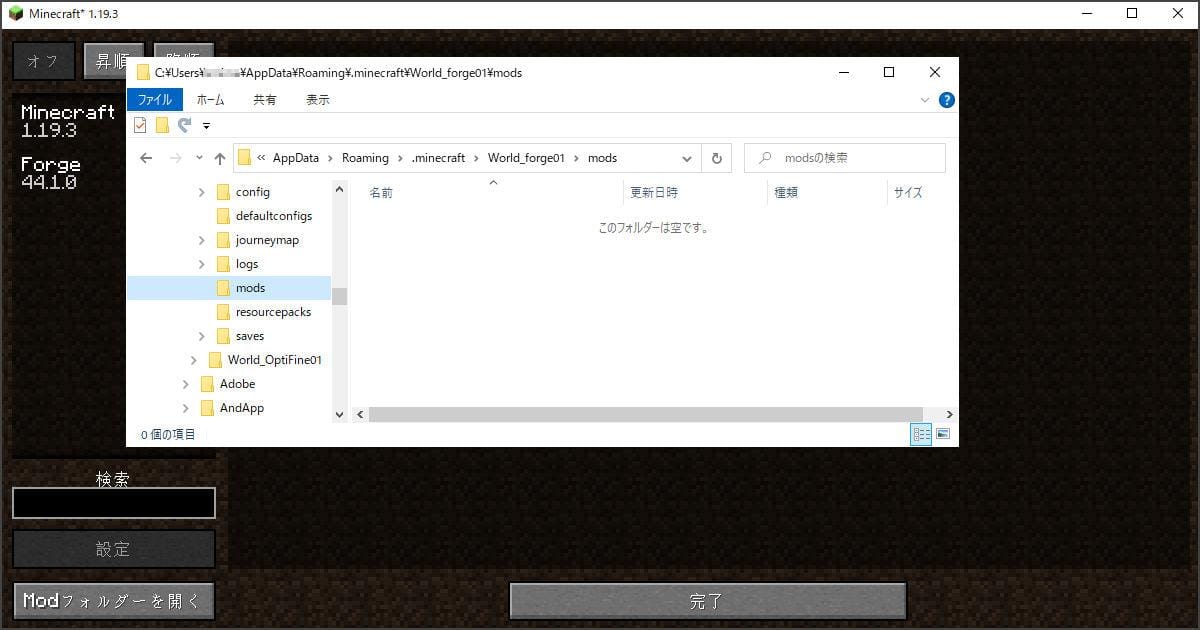The height and width of the screenshot is (630, 1200).
Task: Expand the Explorer ribbon chevron
Action: click(x=925, y=100)
